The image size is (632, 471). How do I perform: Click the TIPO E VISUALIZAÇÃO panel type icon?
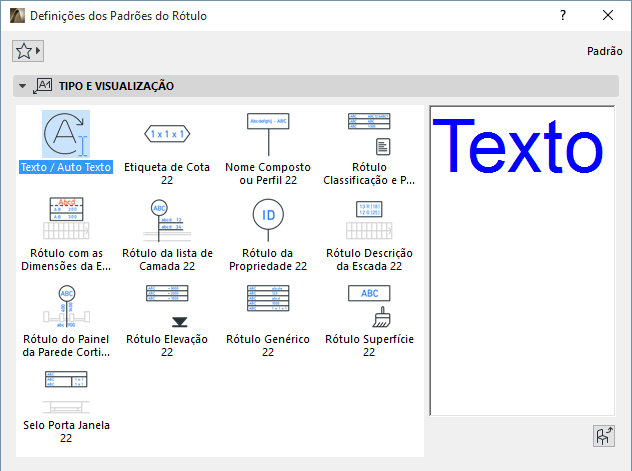tap(43, 86)
